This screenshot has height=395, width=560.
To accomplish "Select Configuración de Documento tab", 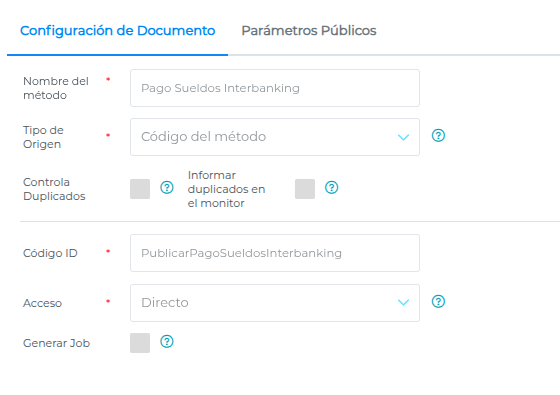I will [118, 31].
